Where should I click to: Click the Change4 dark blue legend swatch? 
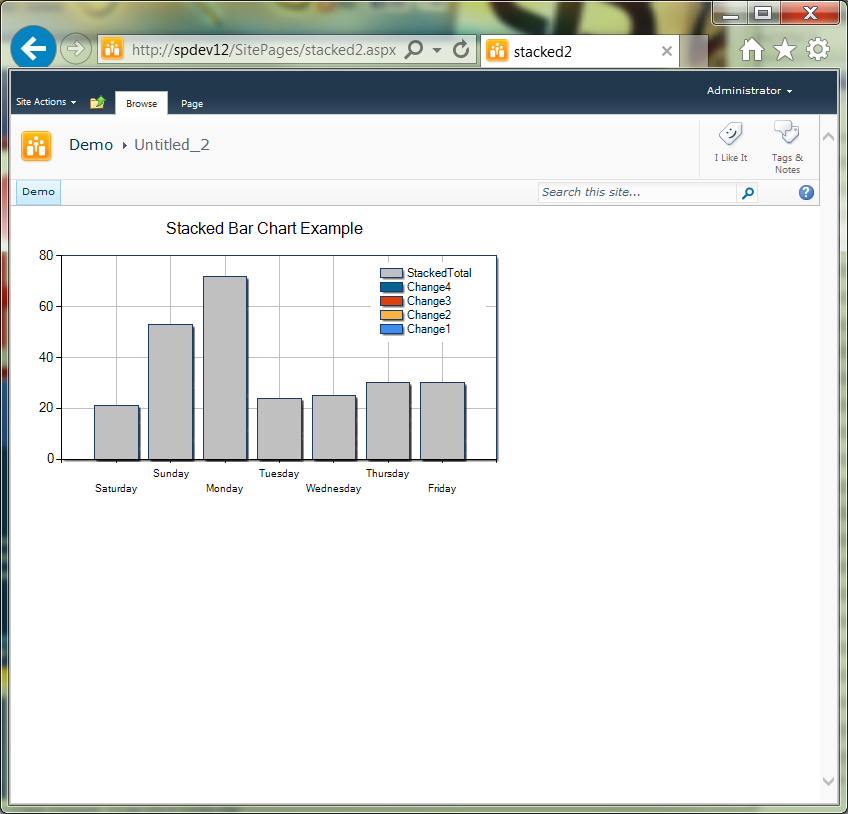pos(391,287)
